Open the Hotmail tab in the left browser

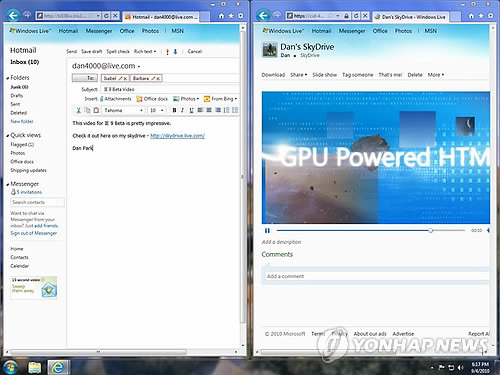(x=162, y=17)
